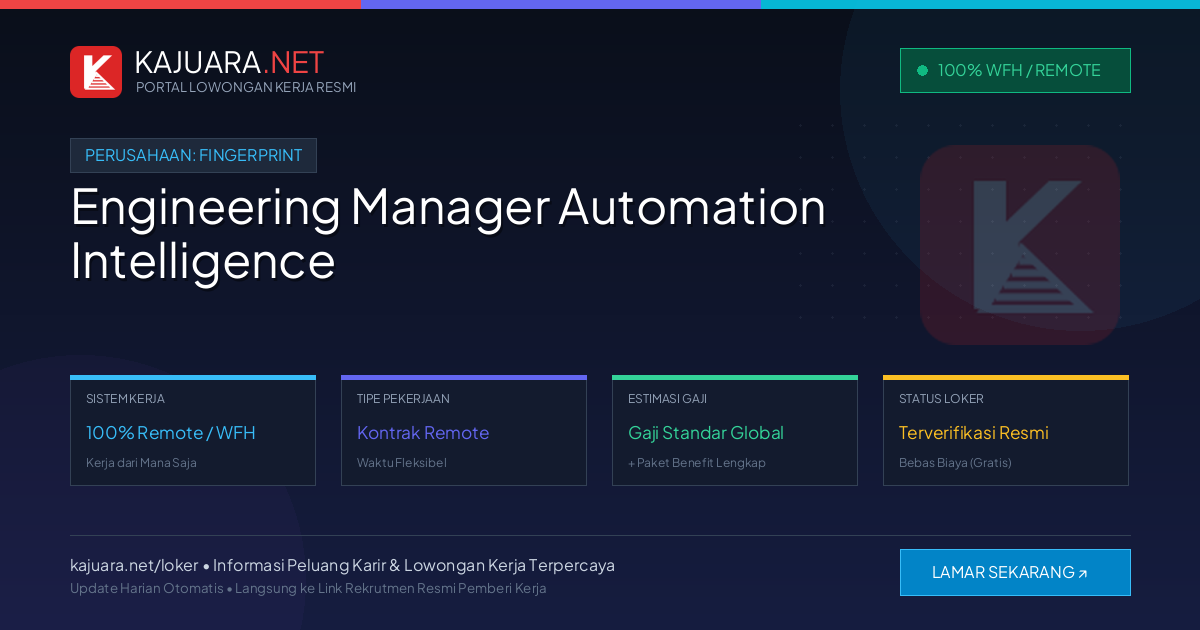Click the 100% WFH / REMOTE badge
The height and width of the screenshot is (630, 1200).
coord(1015,70)
